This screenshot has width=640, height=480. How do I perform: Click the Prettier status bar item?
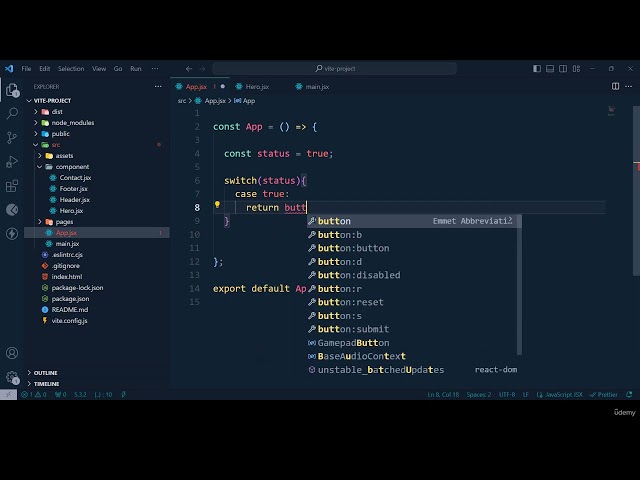[603, 395]
